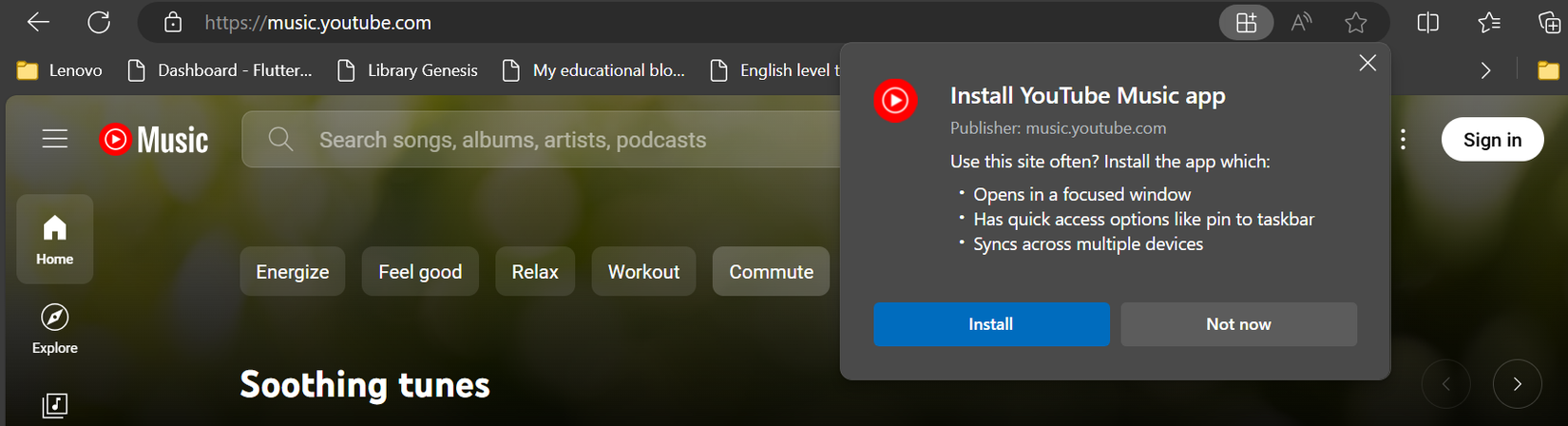The image size is (1568, 426).
Task: Refresh the page with the reload icon
Action: point(99,22)
